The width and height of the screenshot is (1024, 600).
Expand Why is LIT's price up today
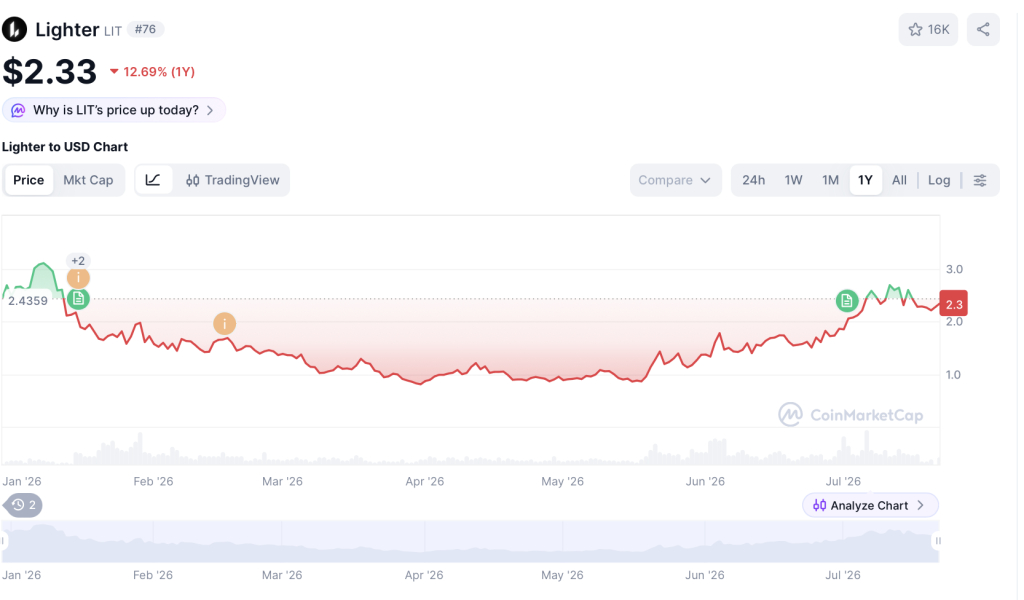tap(114, 110)
